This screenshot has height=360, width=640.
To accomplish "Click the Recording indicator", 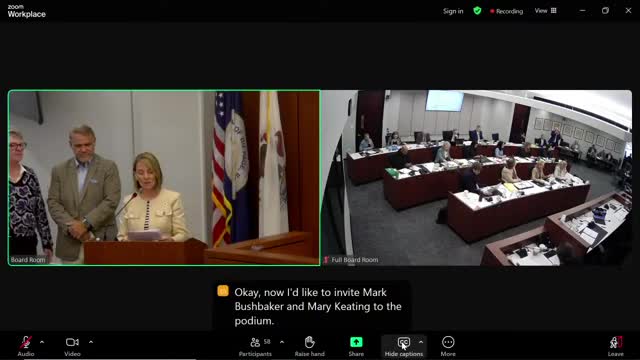I will (507, 11).
